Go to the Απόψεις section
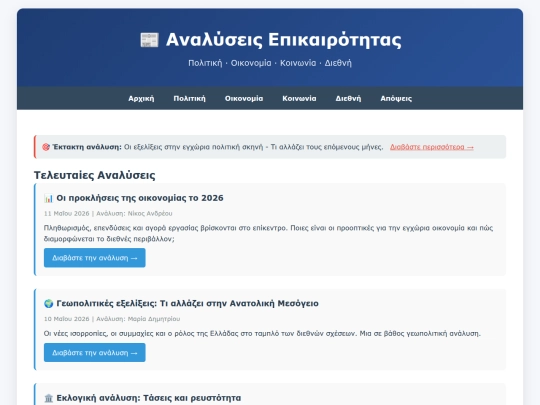 click(x=396, y=98)
